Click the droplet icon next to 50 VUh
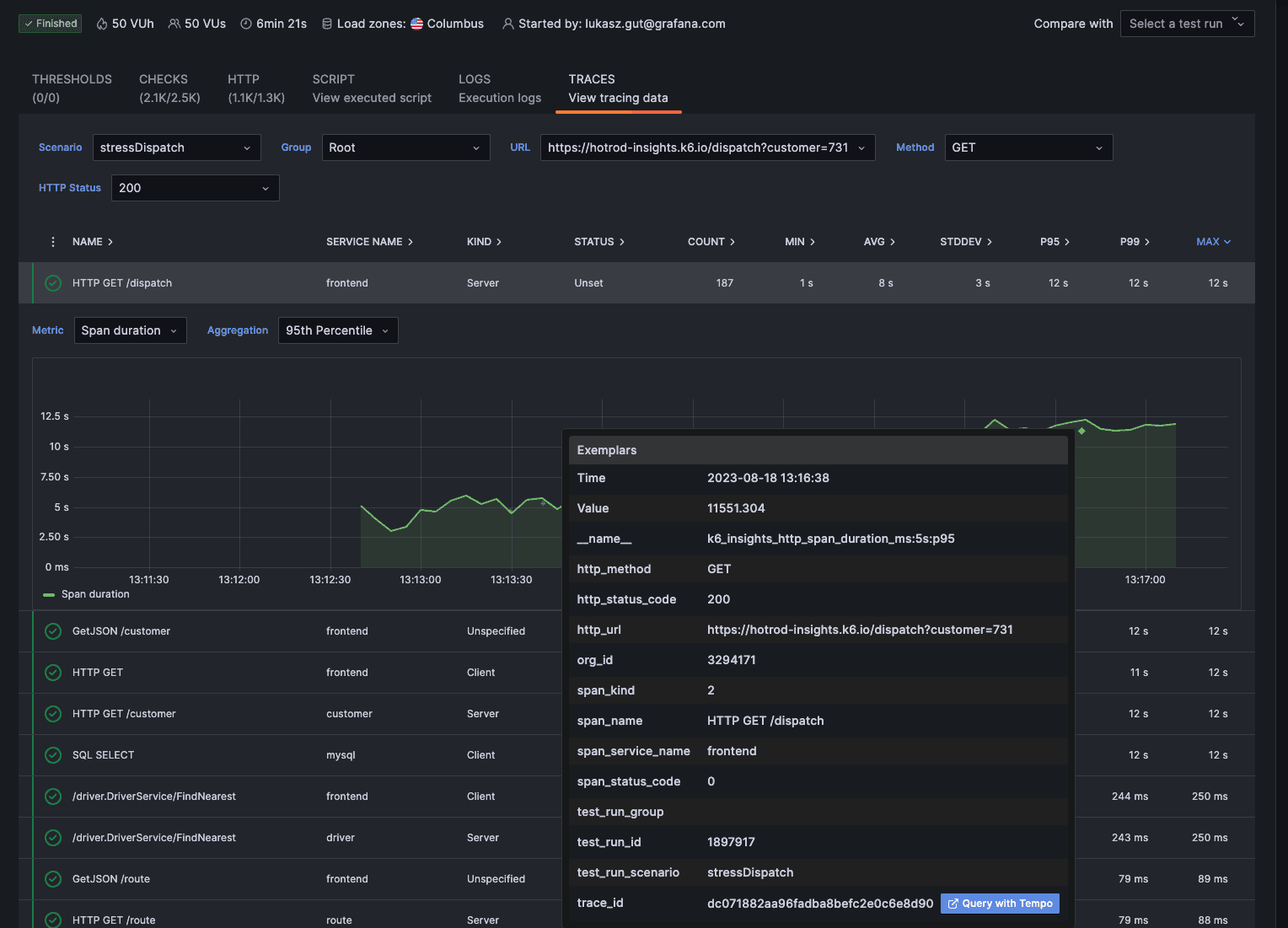Screen dimensions: 1288x928 click(101, 24)
